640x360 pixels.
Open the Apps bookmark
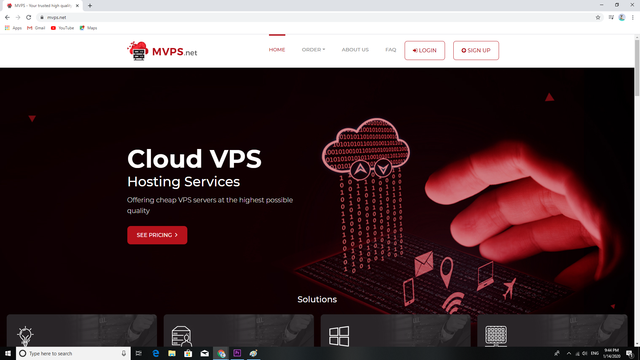click(13, 28)
